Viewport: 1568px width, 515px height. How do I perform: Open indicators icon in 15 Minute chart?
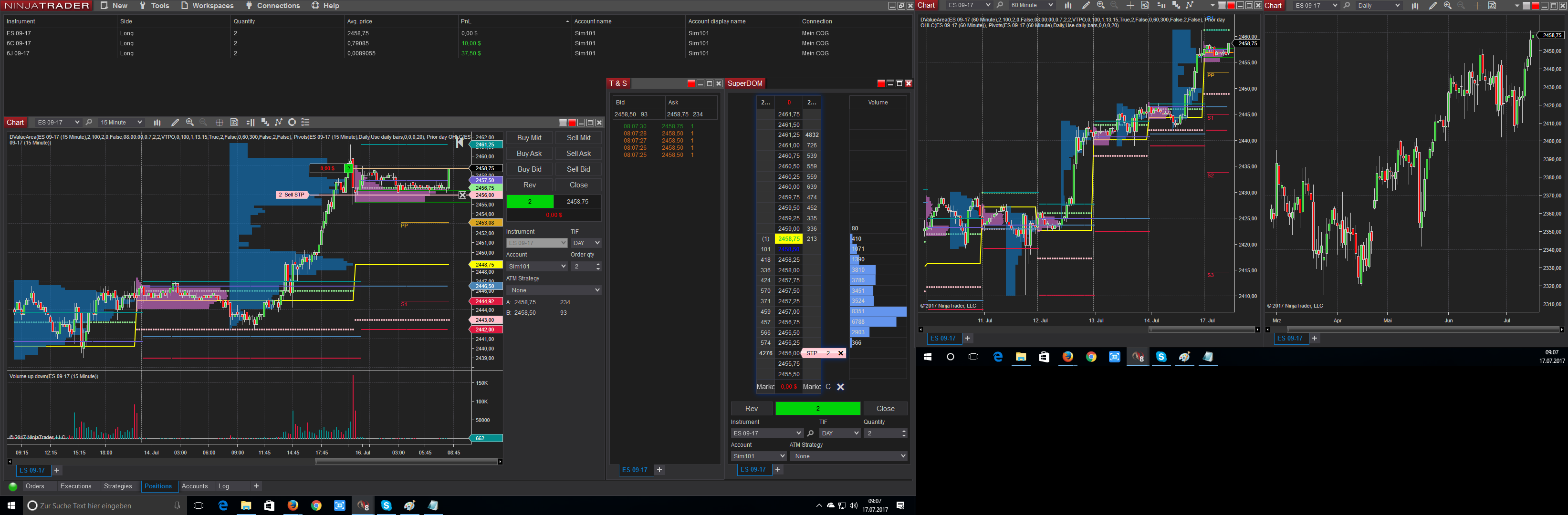point(279,122)
